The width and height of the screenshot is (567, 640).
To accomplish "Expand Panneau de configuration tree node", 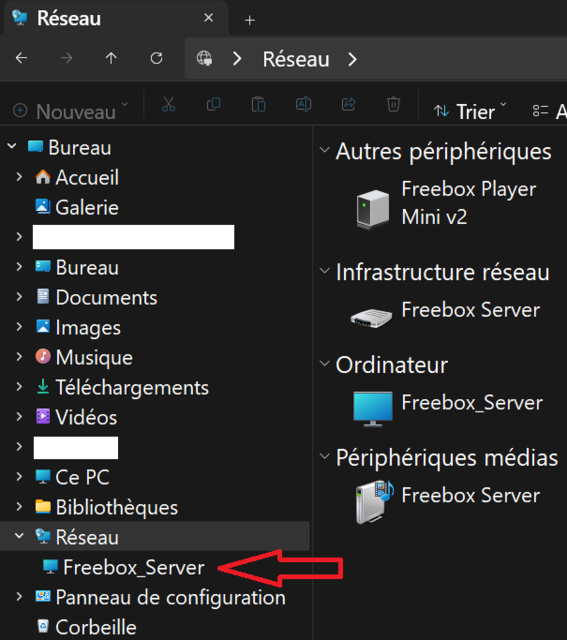I will tap(19, 596).
